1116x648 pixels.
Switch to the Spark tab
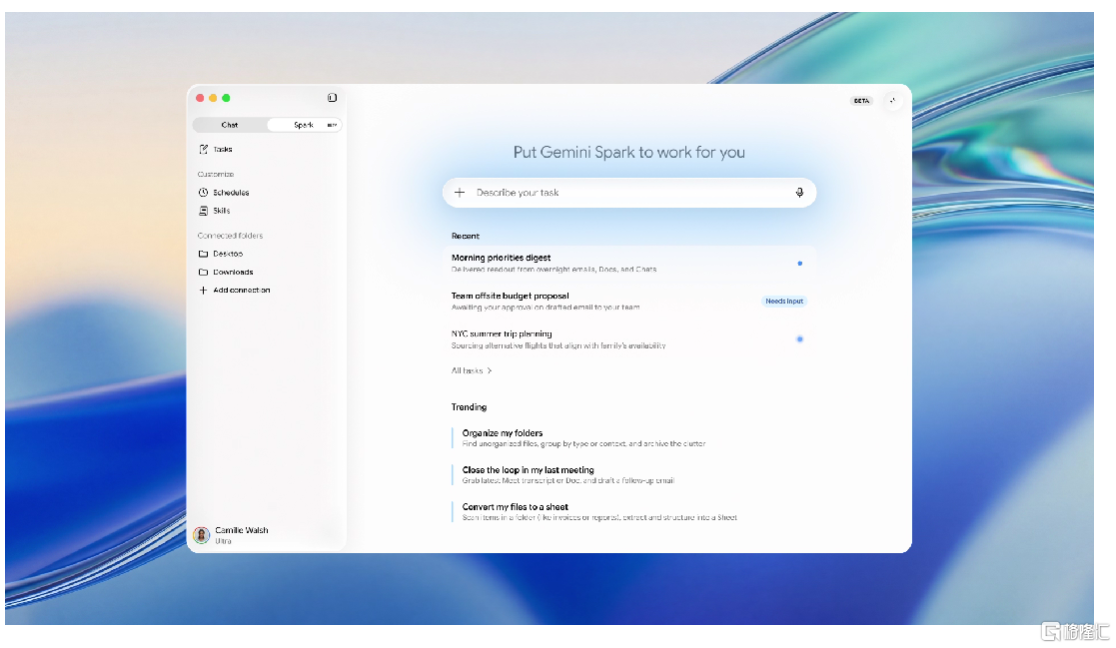(x=305, y=125)
